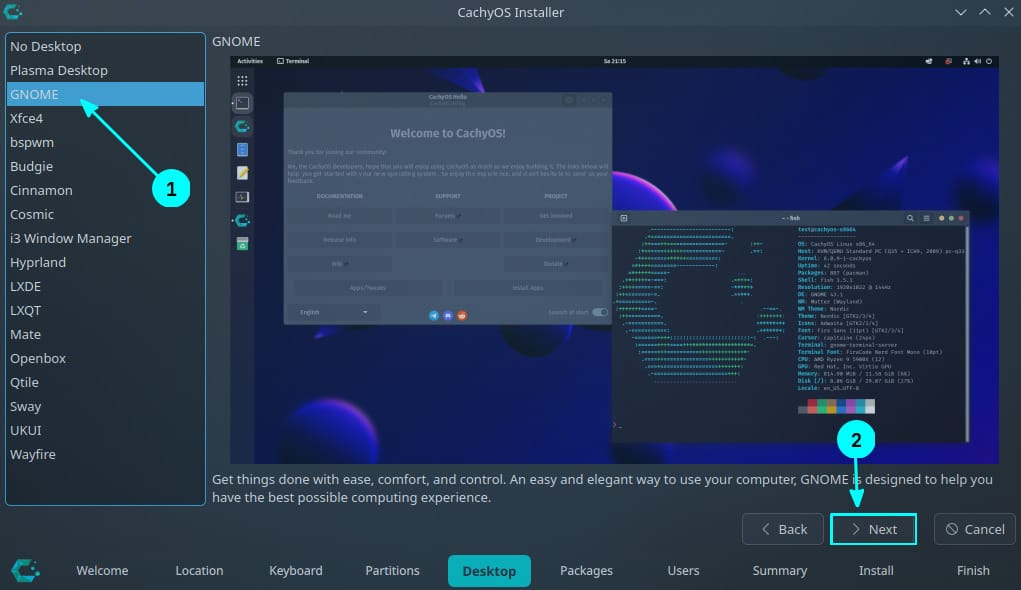Click the GNOME desktop preview image

click(613, 259)
